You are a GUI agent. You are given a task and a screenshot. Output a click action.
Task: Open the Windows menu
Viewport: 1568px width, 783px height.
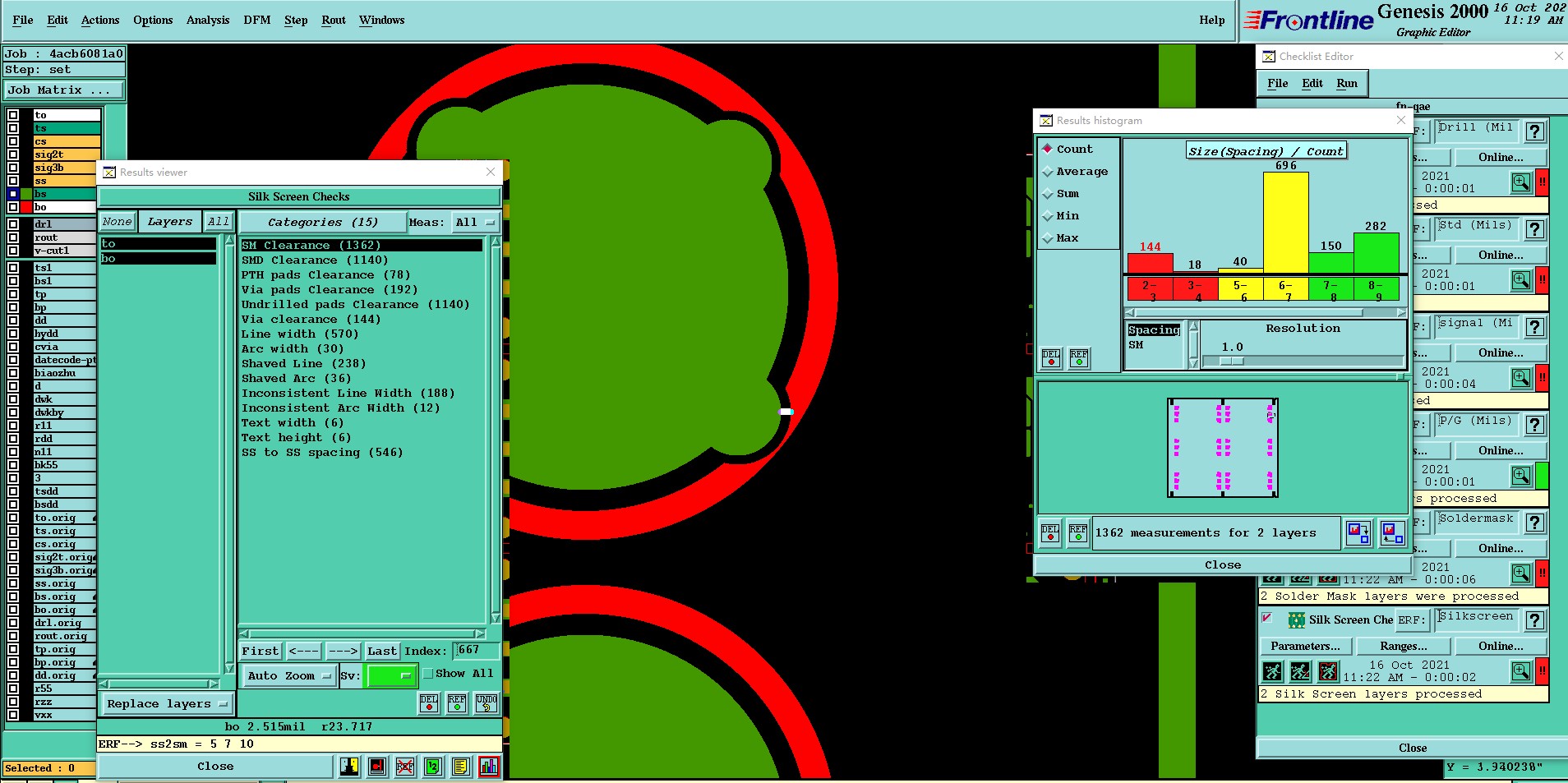tap(381, 20)
